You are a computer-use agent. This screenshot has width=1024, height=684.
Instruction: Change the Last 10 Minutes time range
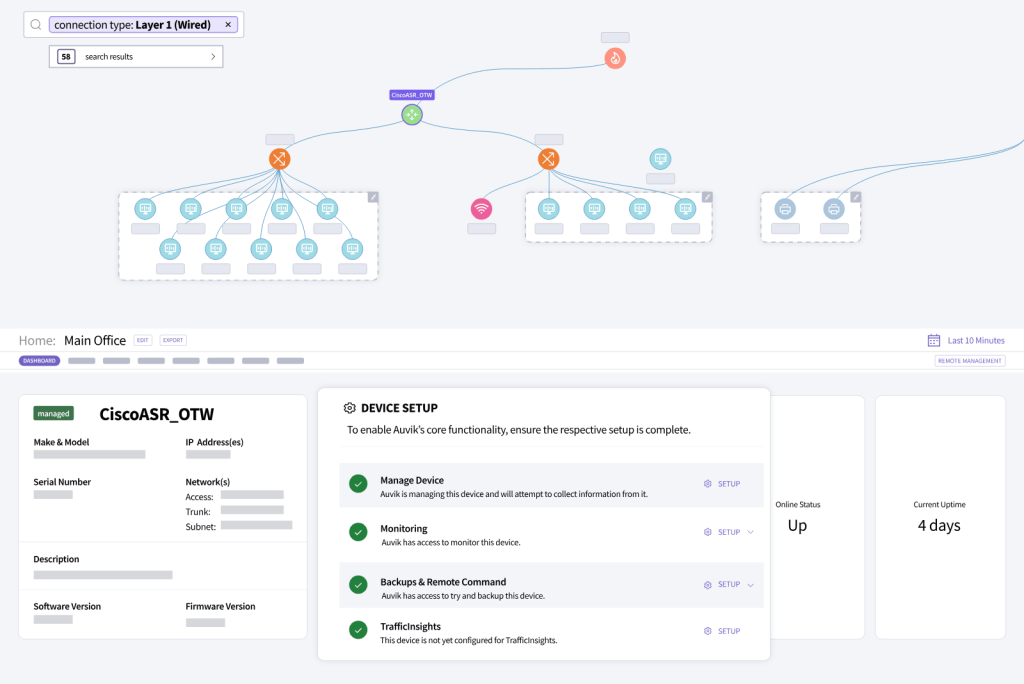tap(976, 340)
